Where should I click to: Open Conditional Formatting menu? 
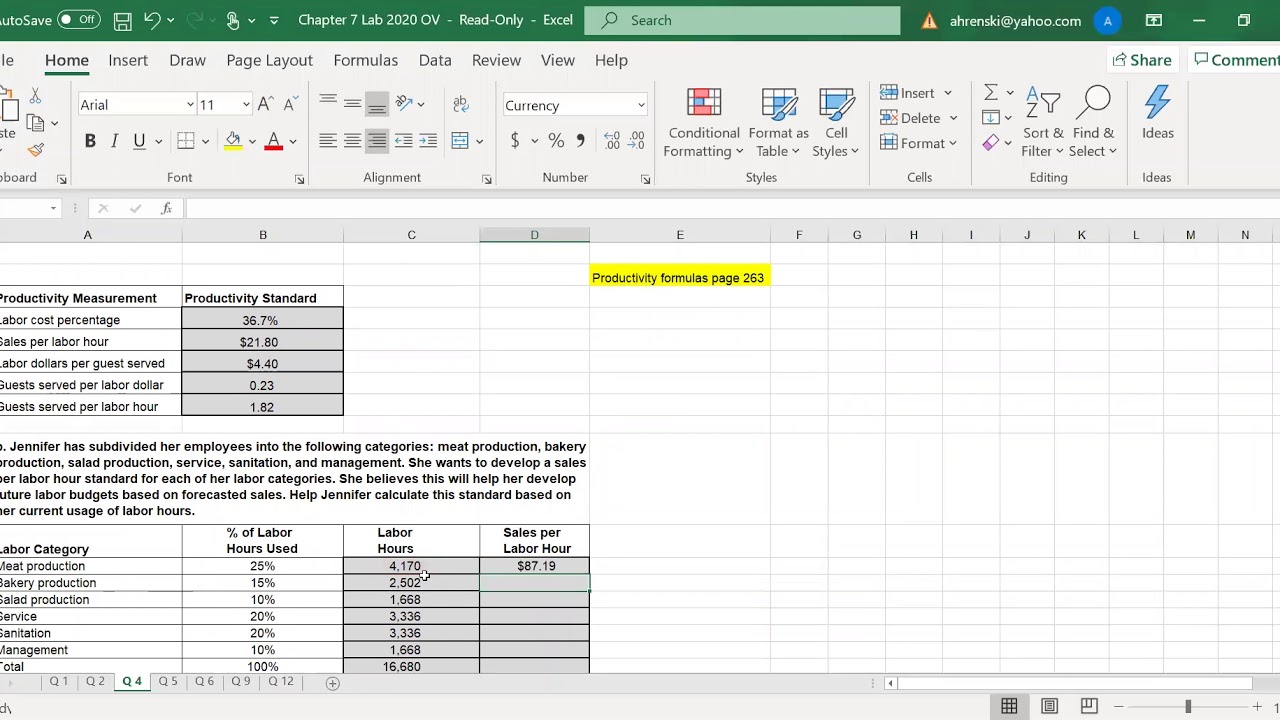tap(704, 124)
